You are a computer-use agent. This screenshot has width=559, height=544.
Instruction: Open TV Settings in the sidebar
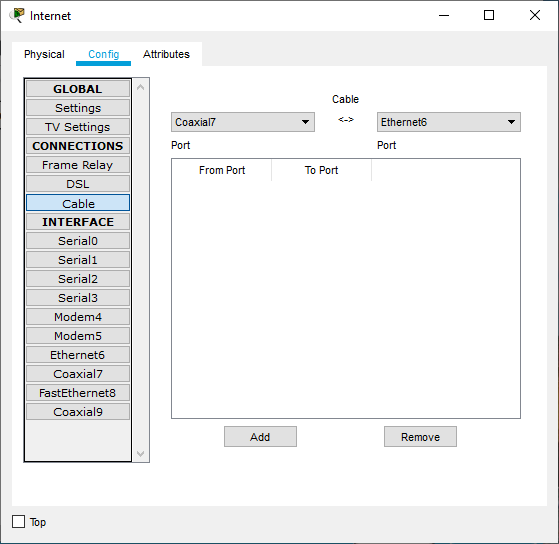pos(78,127)
